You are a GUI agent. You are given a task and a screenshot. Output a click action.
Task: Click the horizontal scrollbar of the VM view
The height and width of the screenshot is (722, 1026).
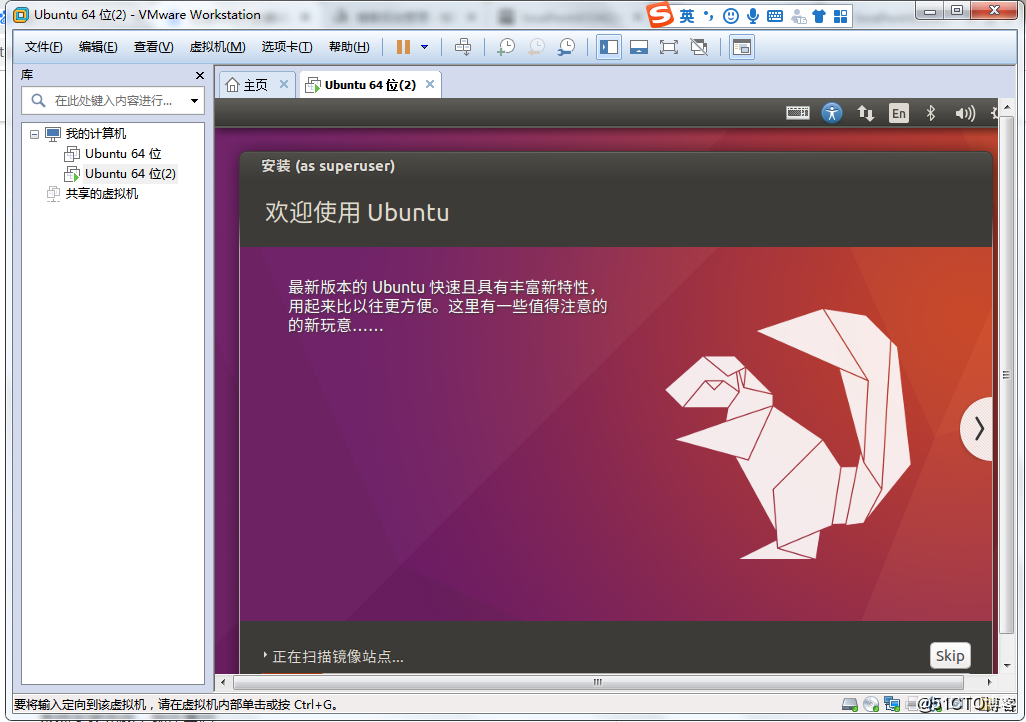click(598, 682)
